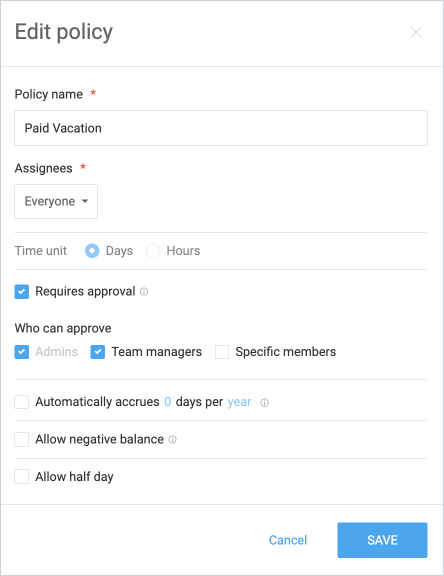The height and width of the screenshot is (576, 444).
Task: Enable the Automatically accrues checkbox
Action: 22,402
